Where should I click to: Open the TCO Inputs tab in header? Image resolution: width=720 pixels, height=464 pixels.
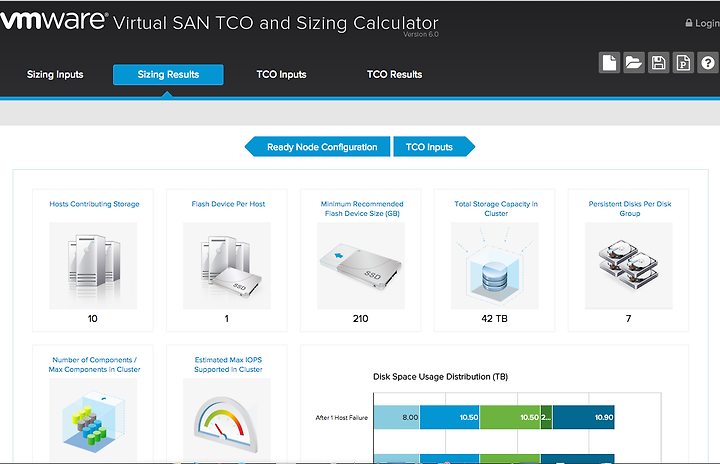[281, 74]
